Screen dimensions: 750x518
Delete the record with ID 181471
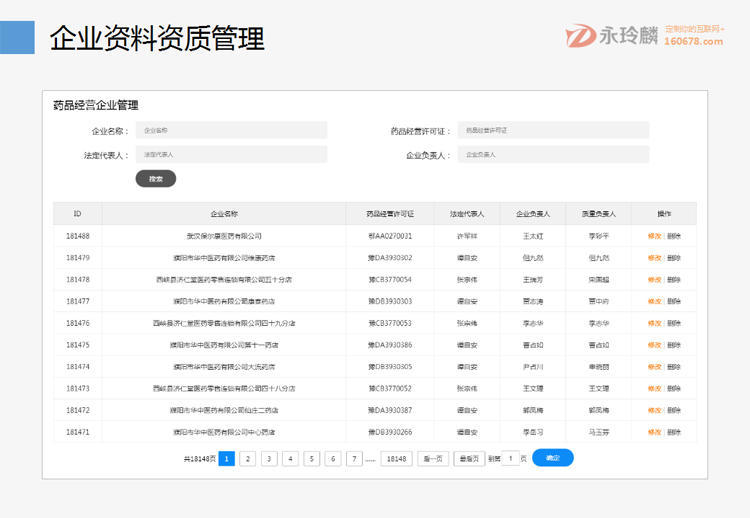[674, 432]
